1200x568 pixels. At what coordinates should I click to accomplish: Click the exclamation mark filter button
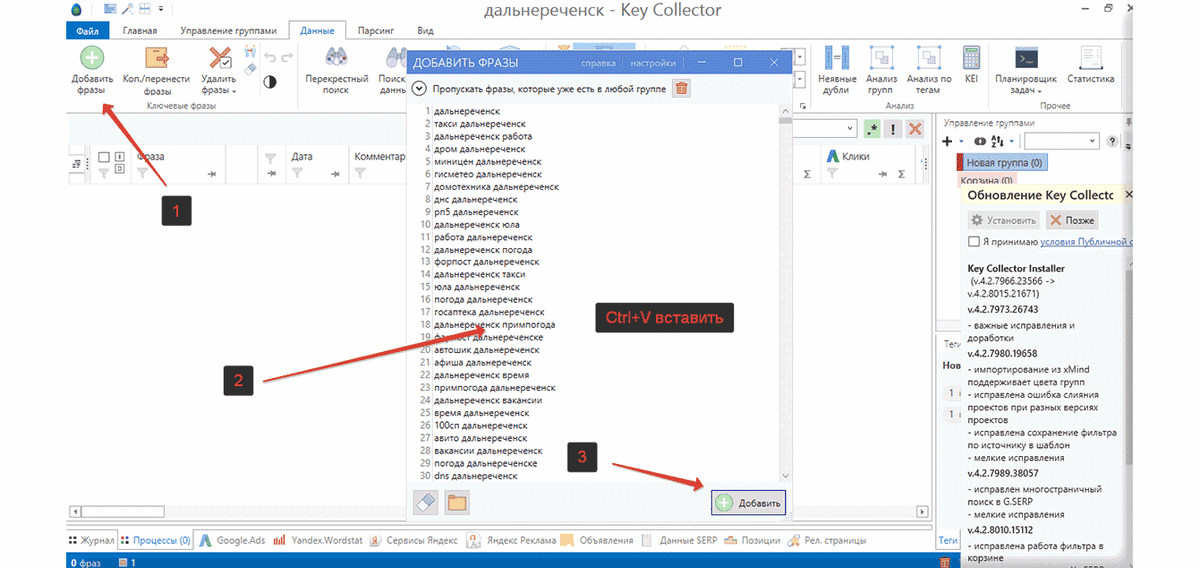[893, 129]
